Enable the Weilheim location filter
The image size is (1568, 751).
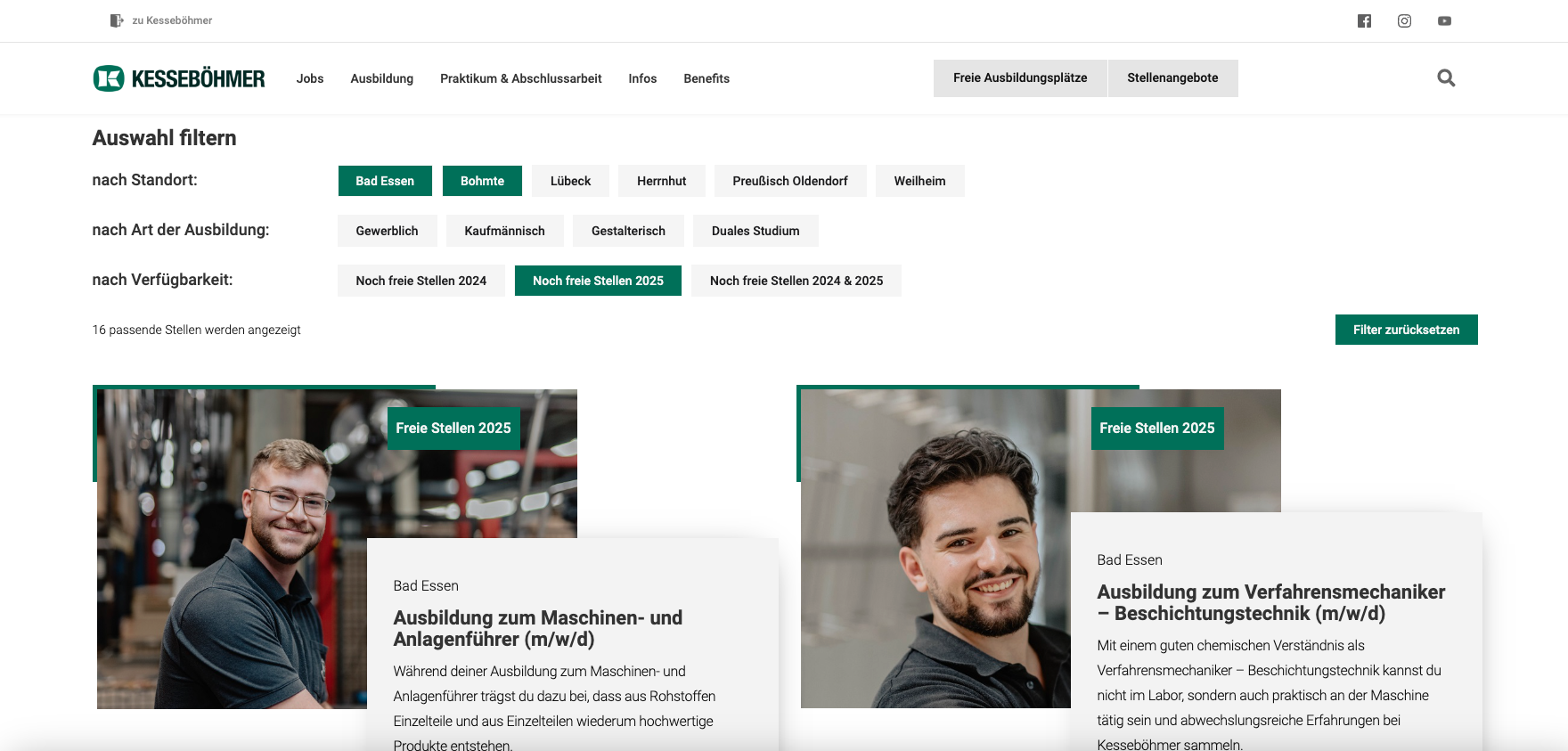click(x=920, y=181)
